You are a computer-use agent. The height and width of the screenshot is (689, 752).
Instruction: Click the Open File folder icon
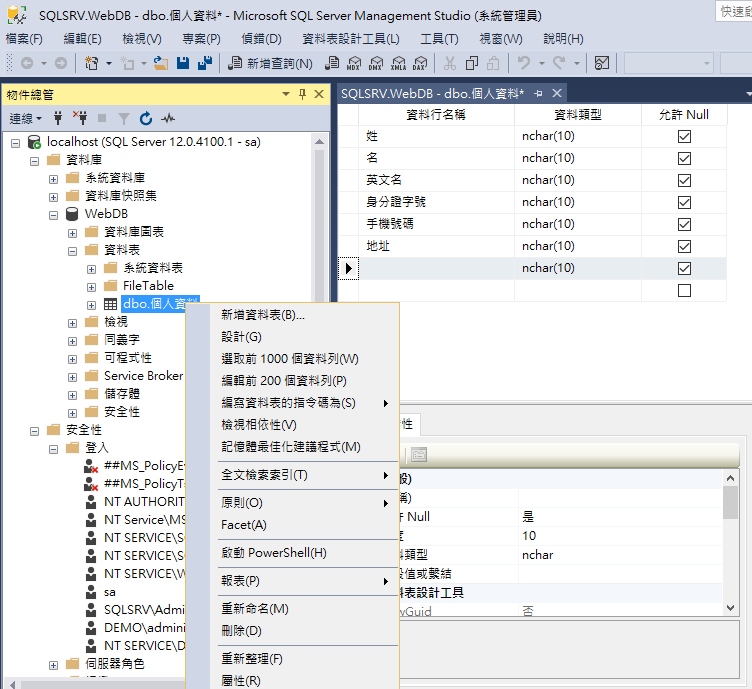tap(161, 63)
